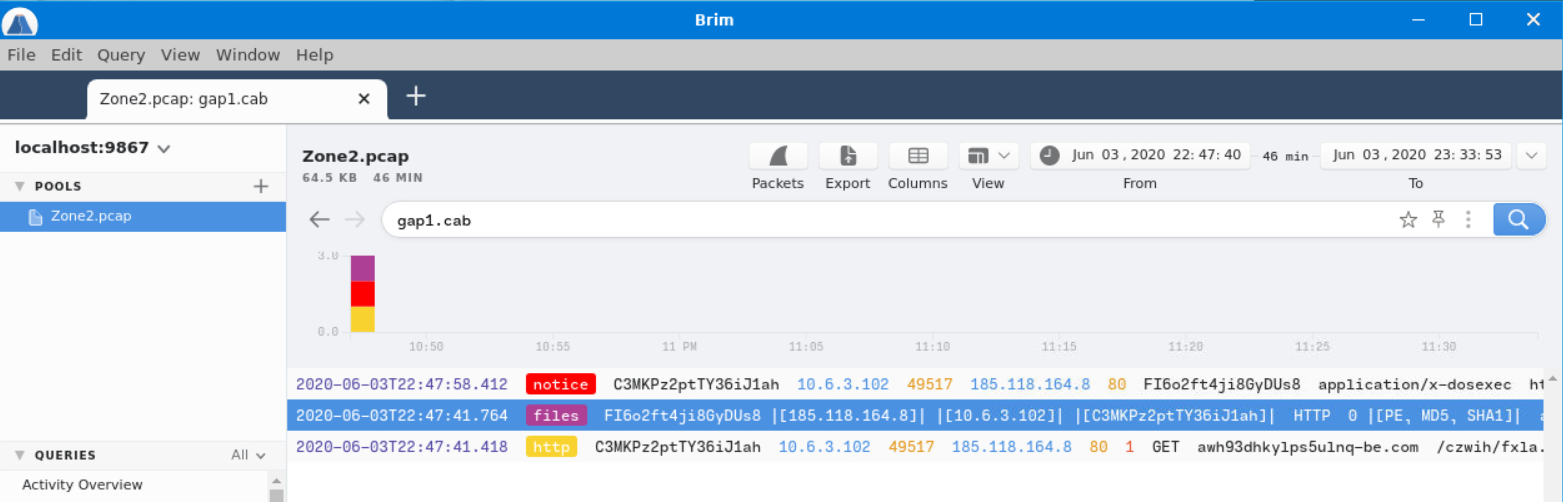Open the time range dropdown arrow
1563x502 pixels.
point(1531,156)
